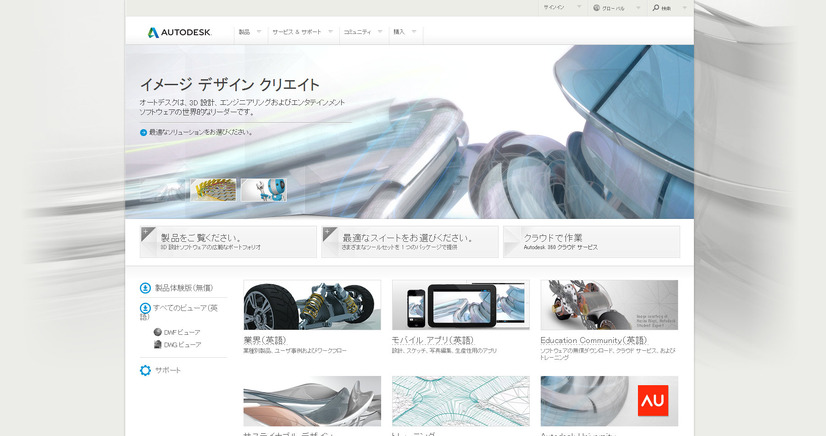
Task: Select the yellow structure hero slide thumbnail
Action: click(x=213, y=190)
